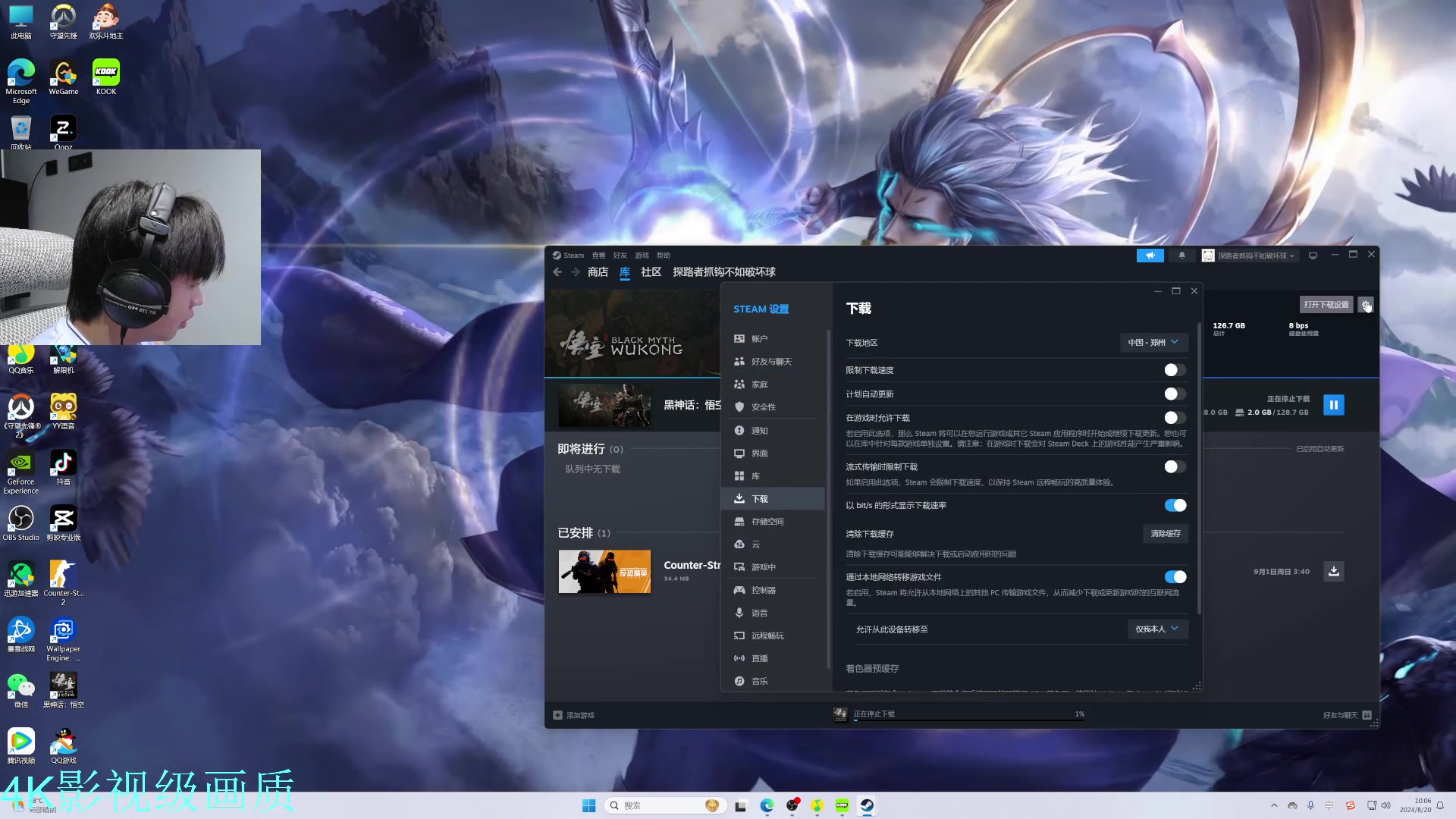
Task: Disable 通过本地网络转移游戏文件 switch
Action: 1175,577
